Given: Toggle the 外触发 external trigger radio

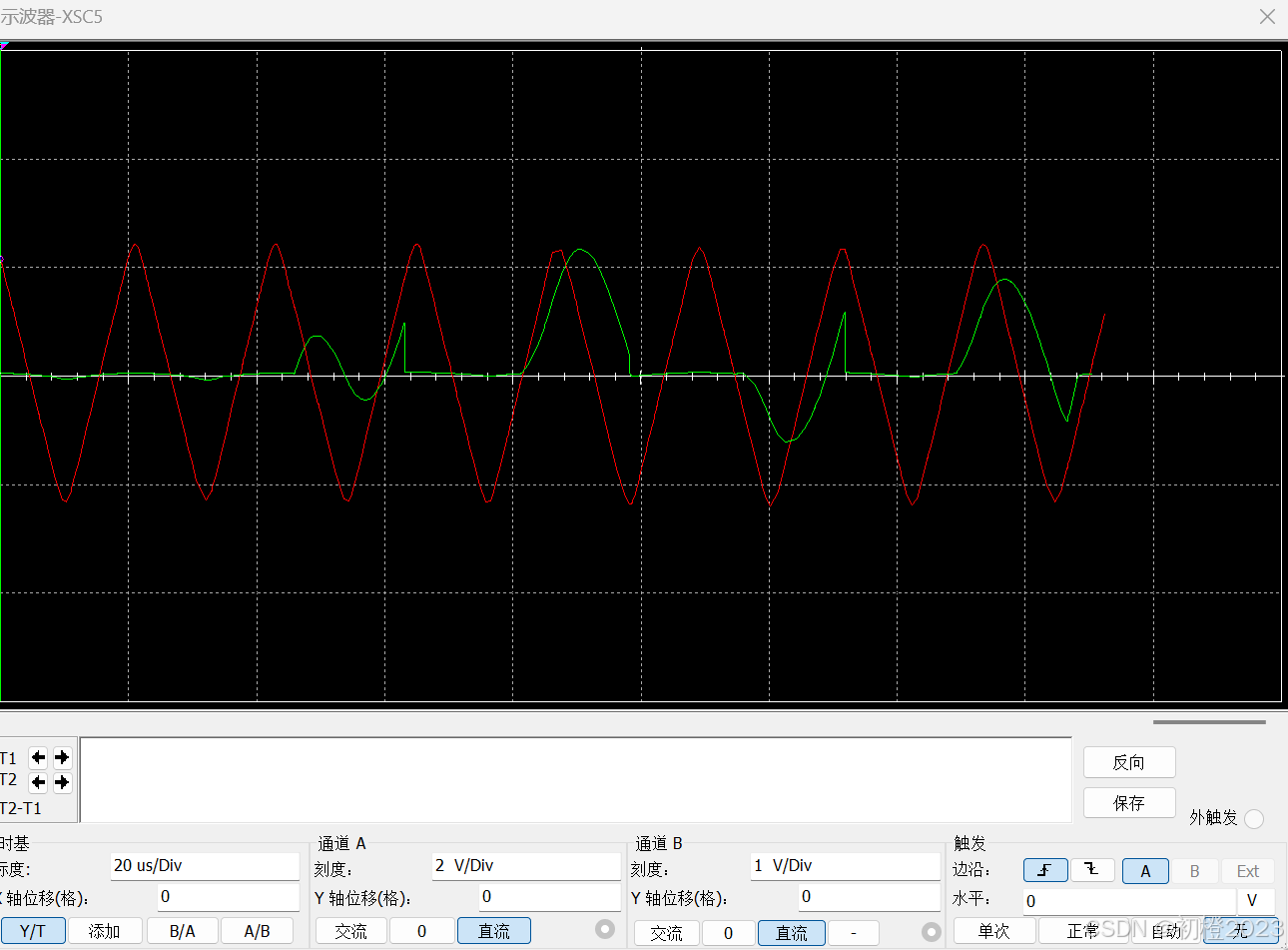Looking at the screenshot, I should pos(1254,818).
